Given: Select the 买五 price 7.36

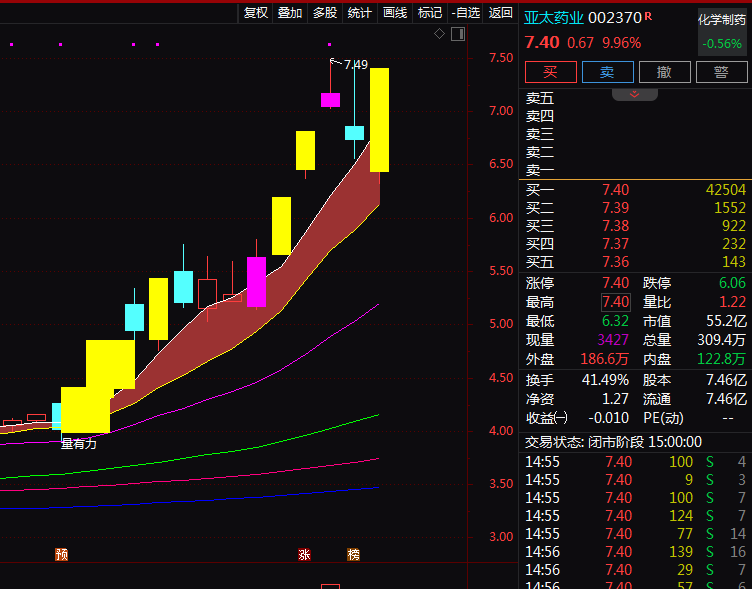Looking at the screenshot, I should pyautogui.click(x=615, y=262).
